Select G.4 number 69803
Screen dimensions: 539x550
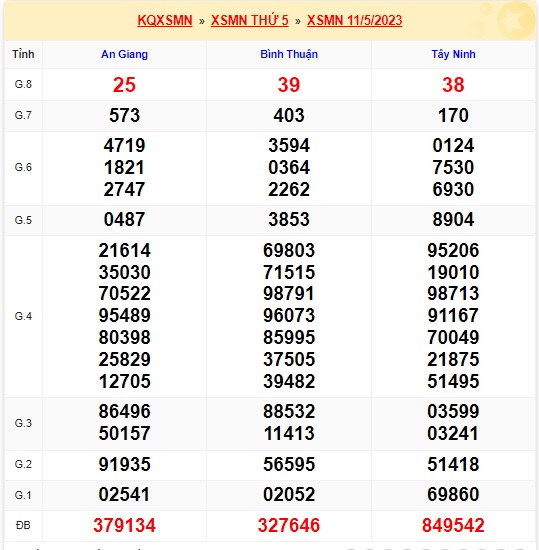(289, 250)
